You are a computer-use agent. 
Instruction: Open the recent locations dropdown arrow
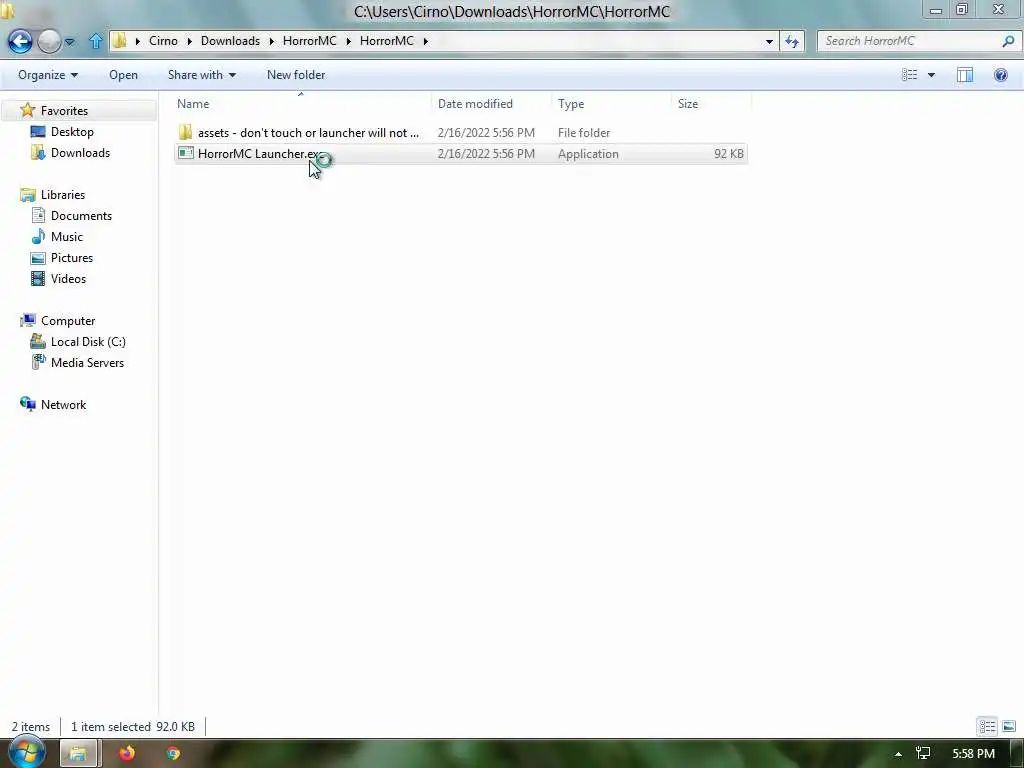[70, 42]
